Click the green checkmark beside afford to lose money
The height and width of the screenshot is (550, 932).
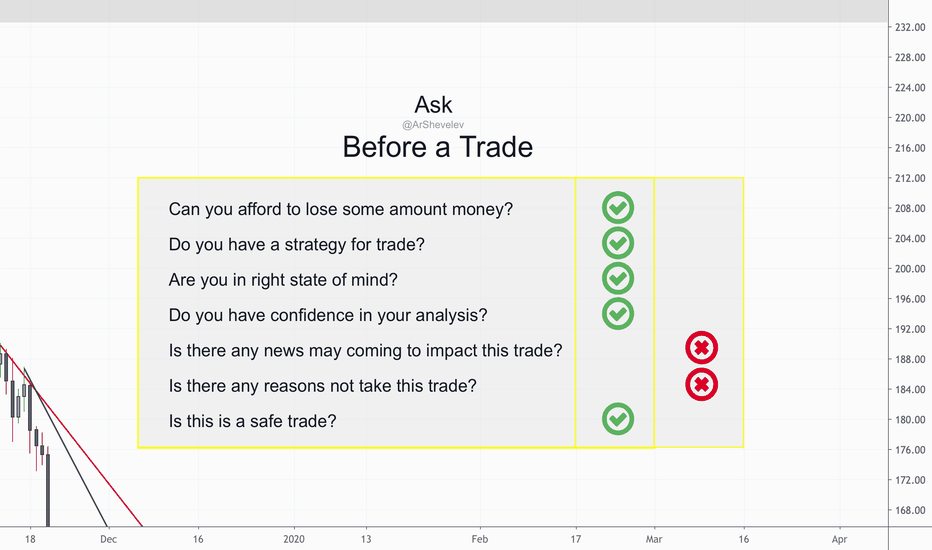[x=618, y=208]
